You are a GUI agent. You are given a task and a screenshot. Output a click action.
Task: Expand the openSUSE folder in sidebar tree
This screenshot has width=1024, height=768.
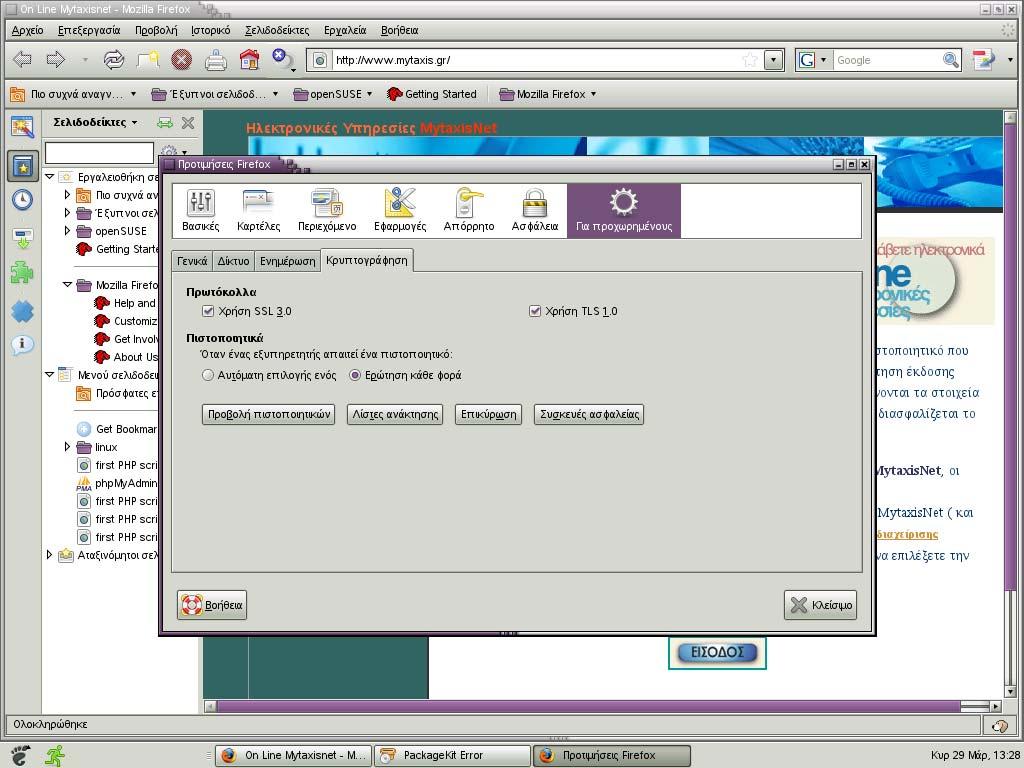point(67,231)
